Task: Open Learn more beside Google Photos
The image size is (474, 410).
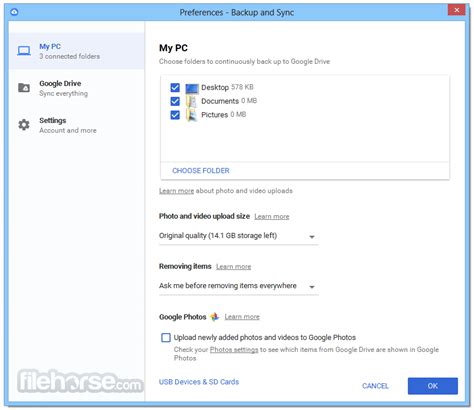Action: pyautogui.click(x=242, y=317)
